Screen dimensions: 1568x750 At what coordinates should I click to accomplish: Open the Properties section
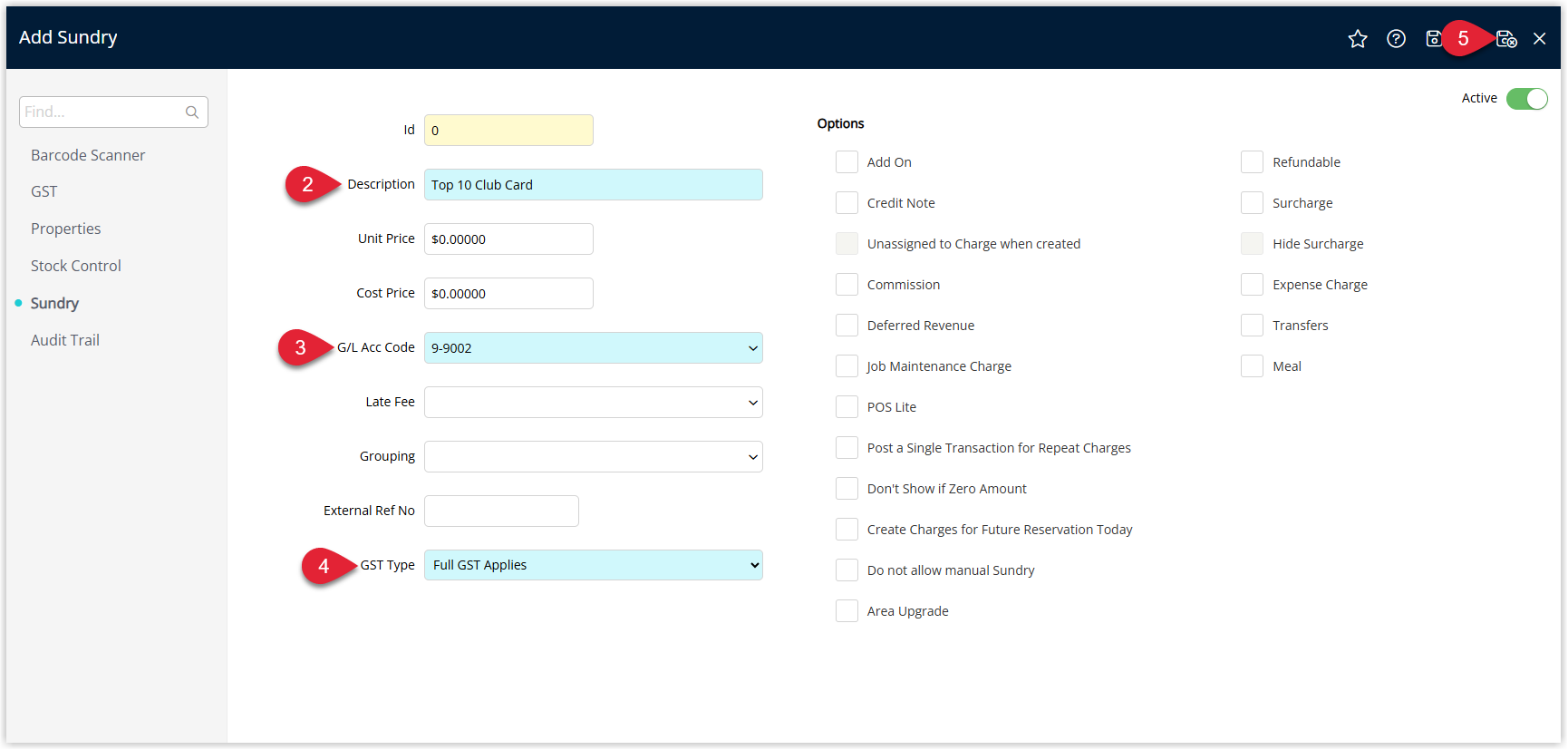[65, 229]
